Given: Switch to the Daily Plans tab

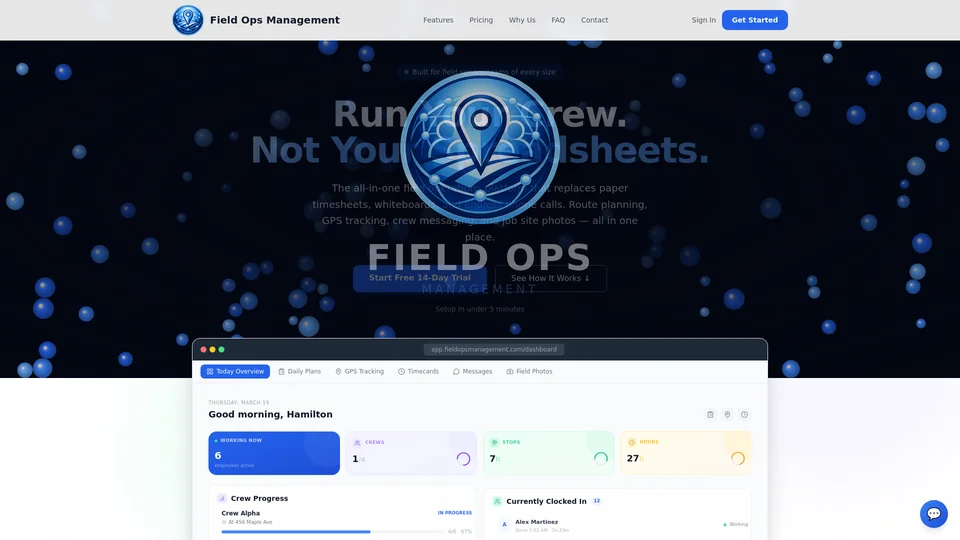Looking at the screenshot, I should pyautogui.click(x=299, y=372).
